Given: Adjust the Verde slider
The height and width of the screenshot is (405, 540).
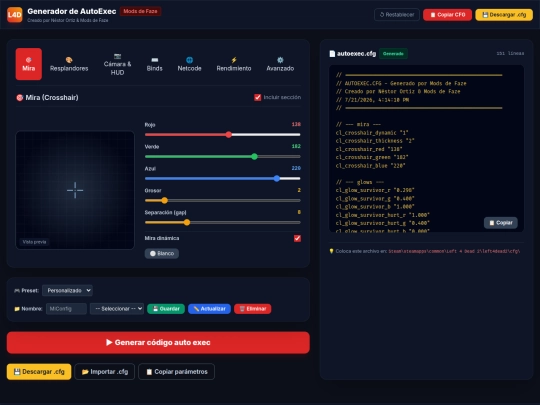Looking at the screenshot, I should (x=222, y=157).
